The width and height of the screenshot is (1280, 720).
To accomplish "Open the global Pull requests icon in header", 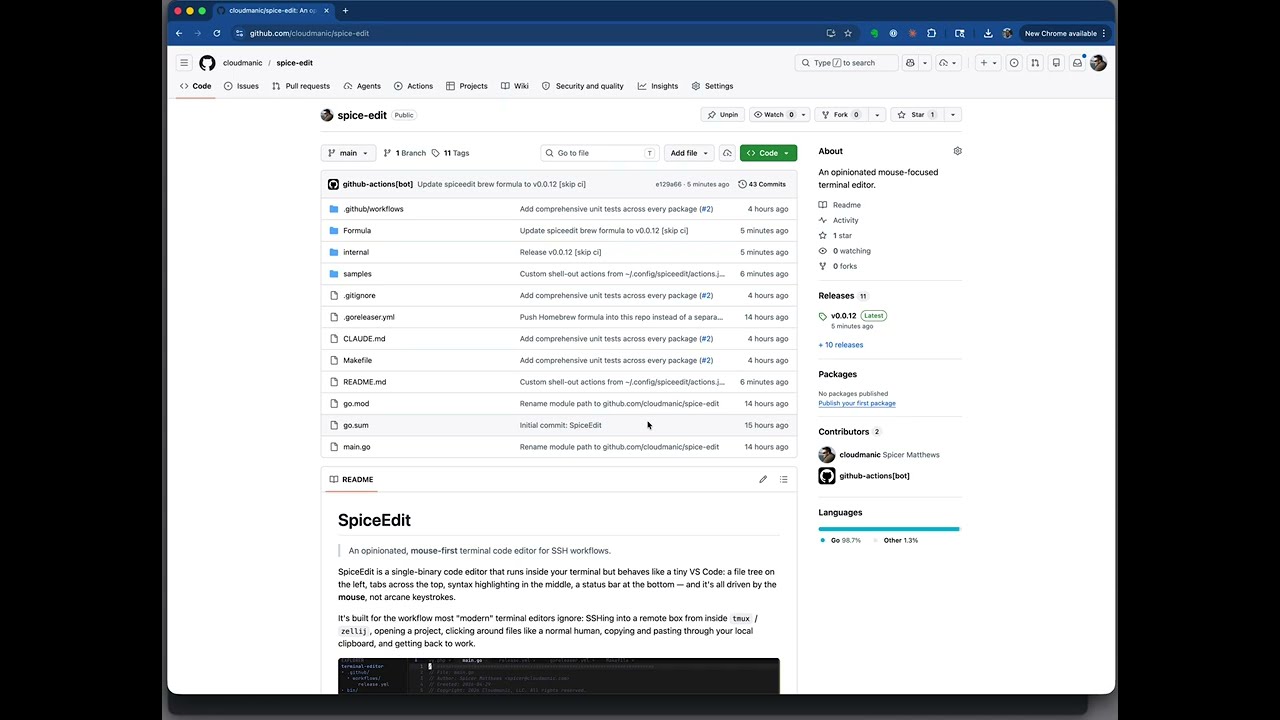I will pos(1035,63).
